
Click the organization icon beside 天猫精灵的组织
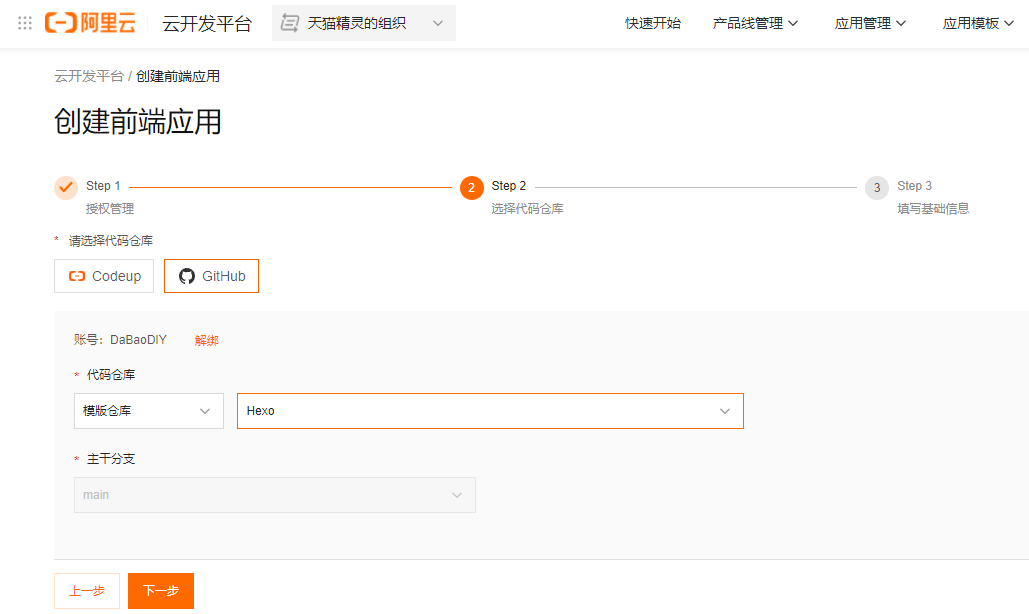289,24
